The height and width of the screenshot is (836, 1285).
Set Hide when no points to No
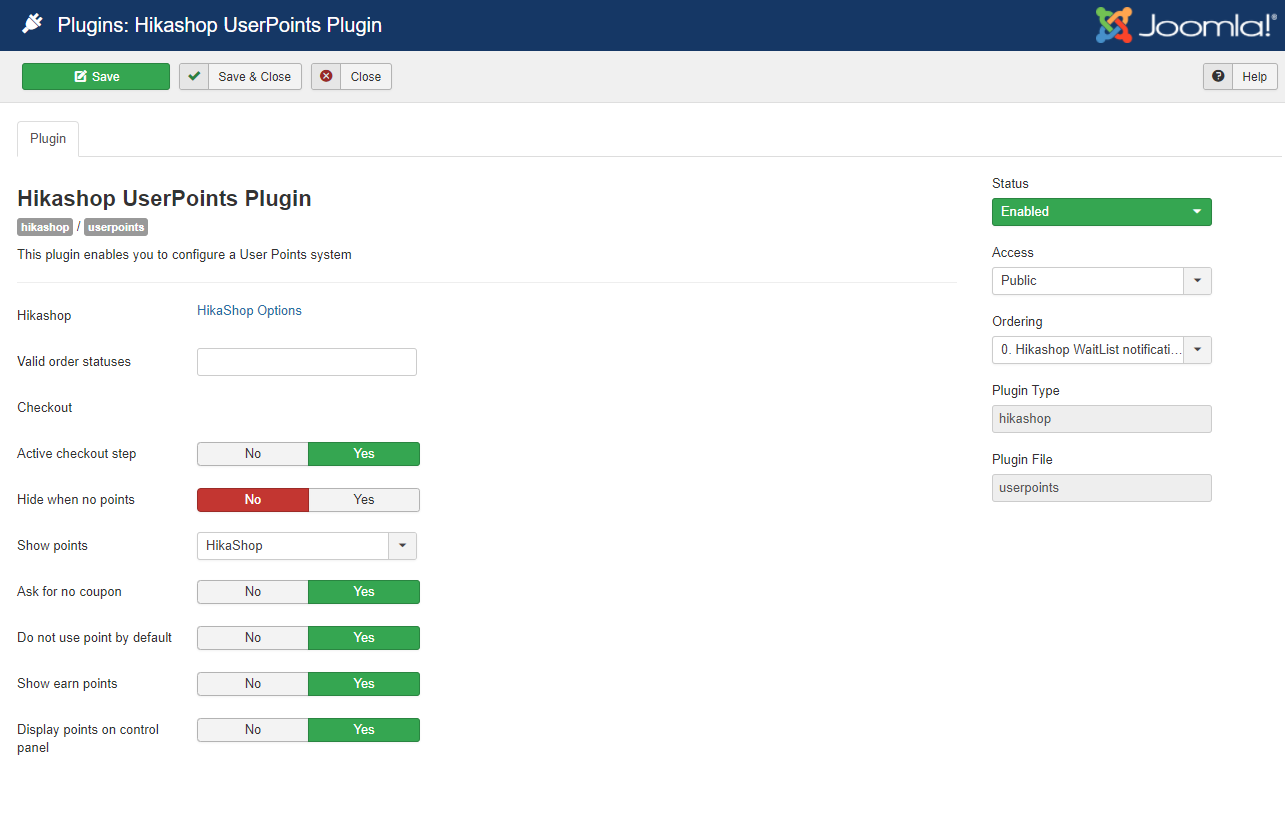(x=253, y=500)
